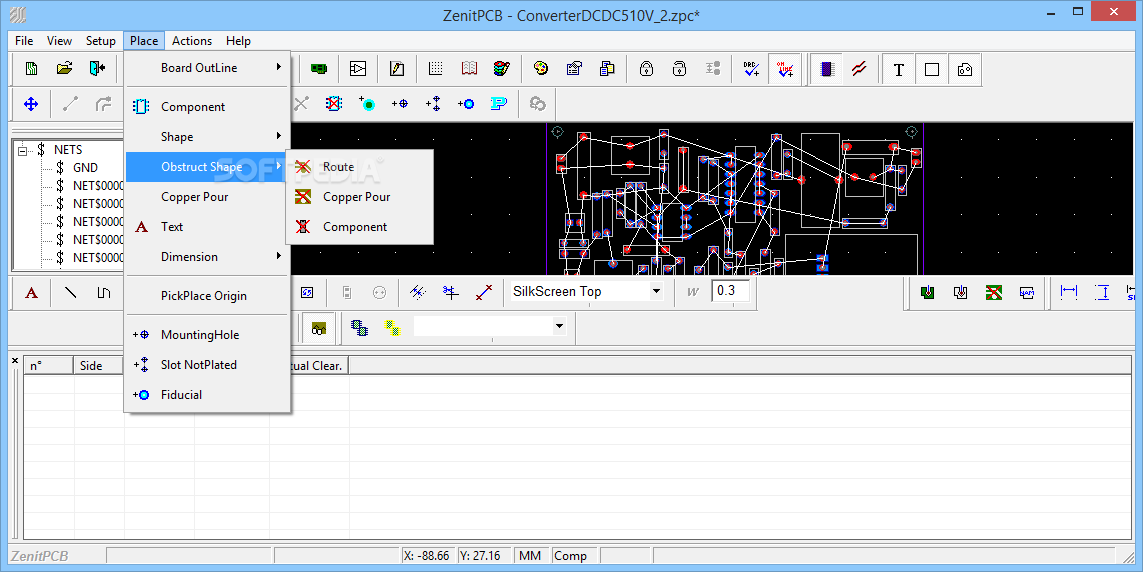Image resolution: width=1143 pixels, height=572 pixels.
Task: Click the New file toolbar icon
Action: click(x=31, y=68)
